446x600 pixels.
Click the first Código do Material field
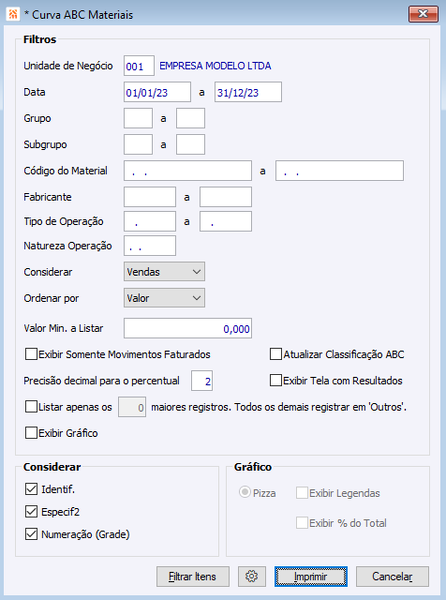pos(188,171)
